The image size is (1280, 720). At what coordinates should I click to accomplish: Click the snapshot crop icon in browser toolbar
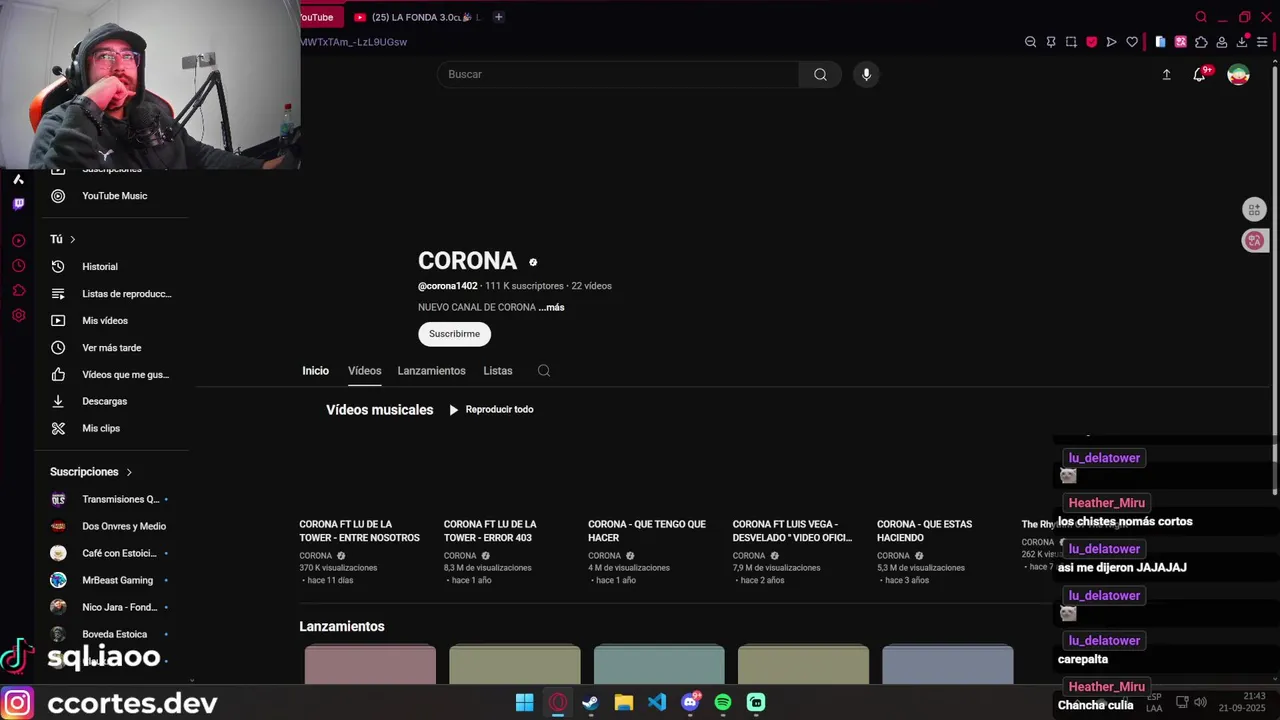pos(1071,42)
